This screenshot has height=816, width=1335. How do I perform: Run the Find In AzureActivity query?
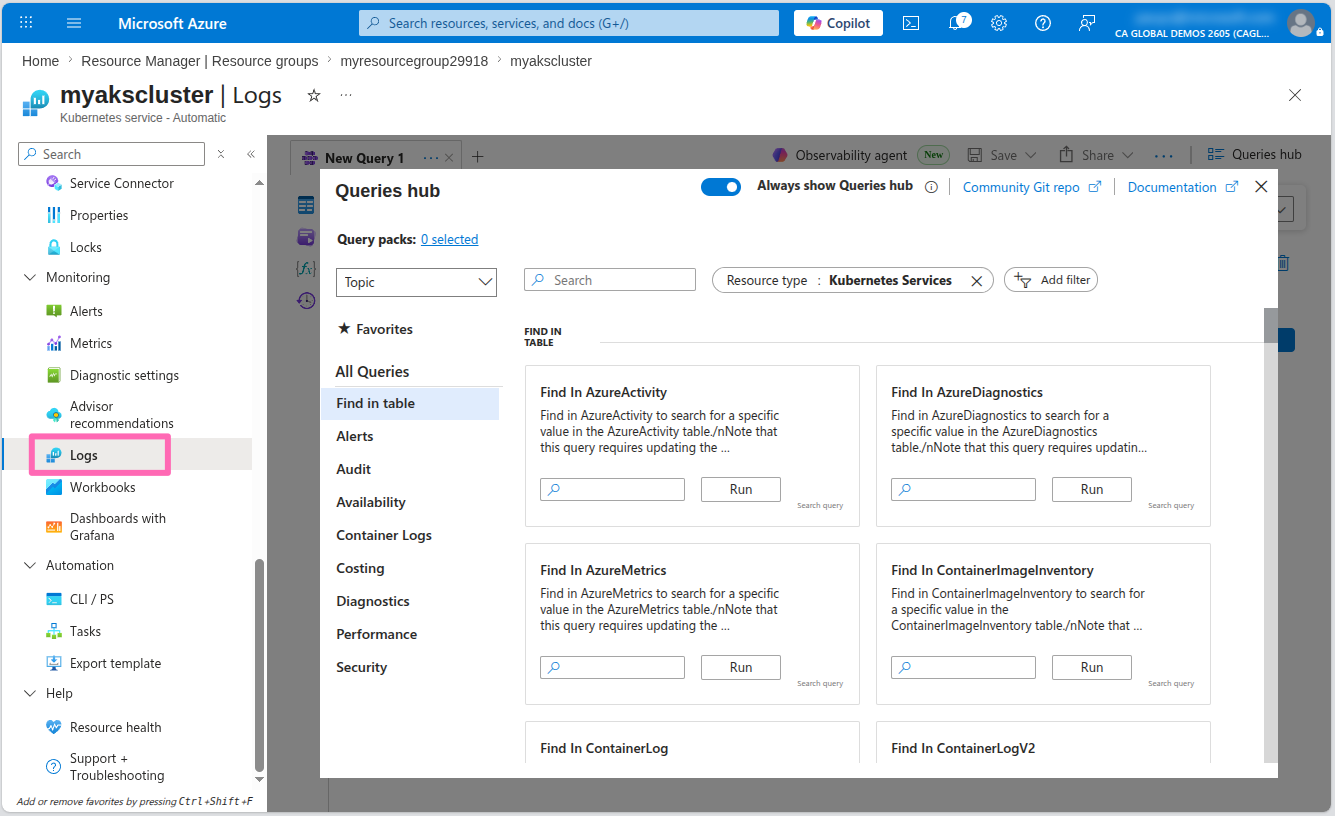pos(741,490)
